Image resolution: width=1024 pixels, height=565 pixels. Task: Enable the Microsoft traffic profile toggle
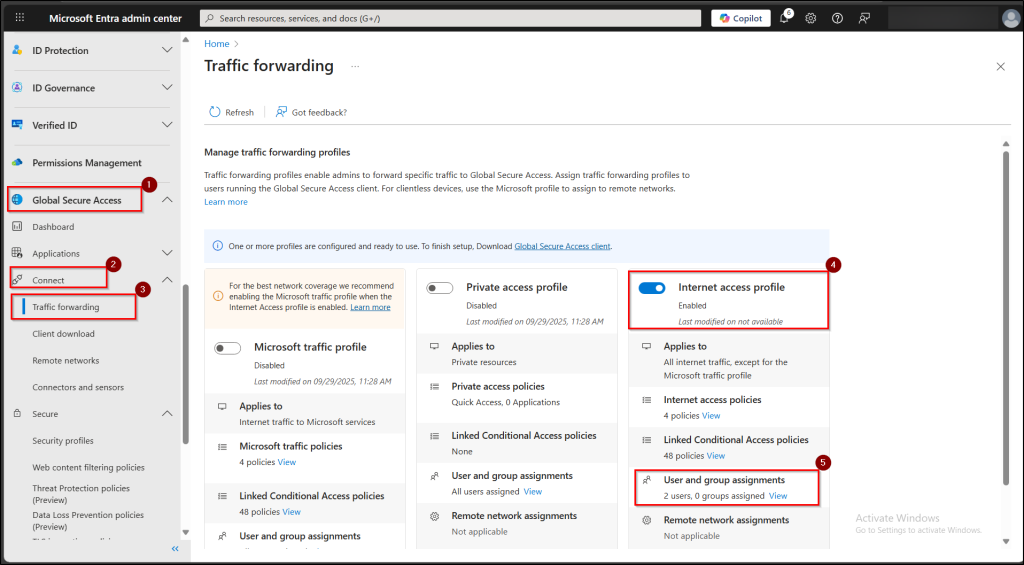[228, 348]
